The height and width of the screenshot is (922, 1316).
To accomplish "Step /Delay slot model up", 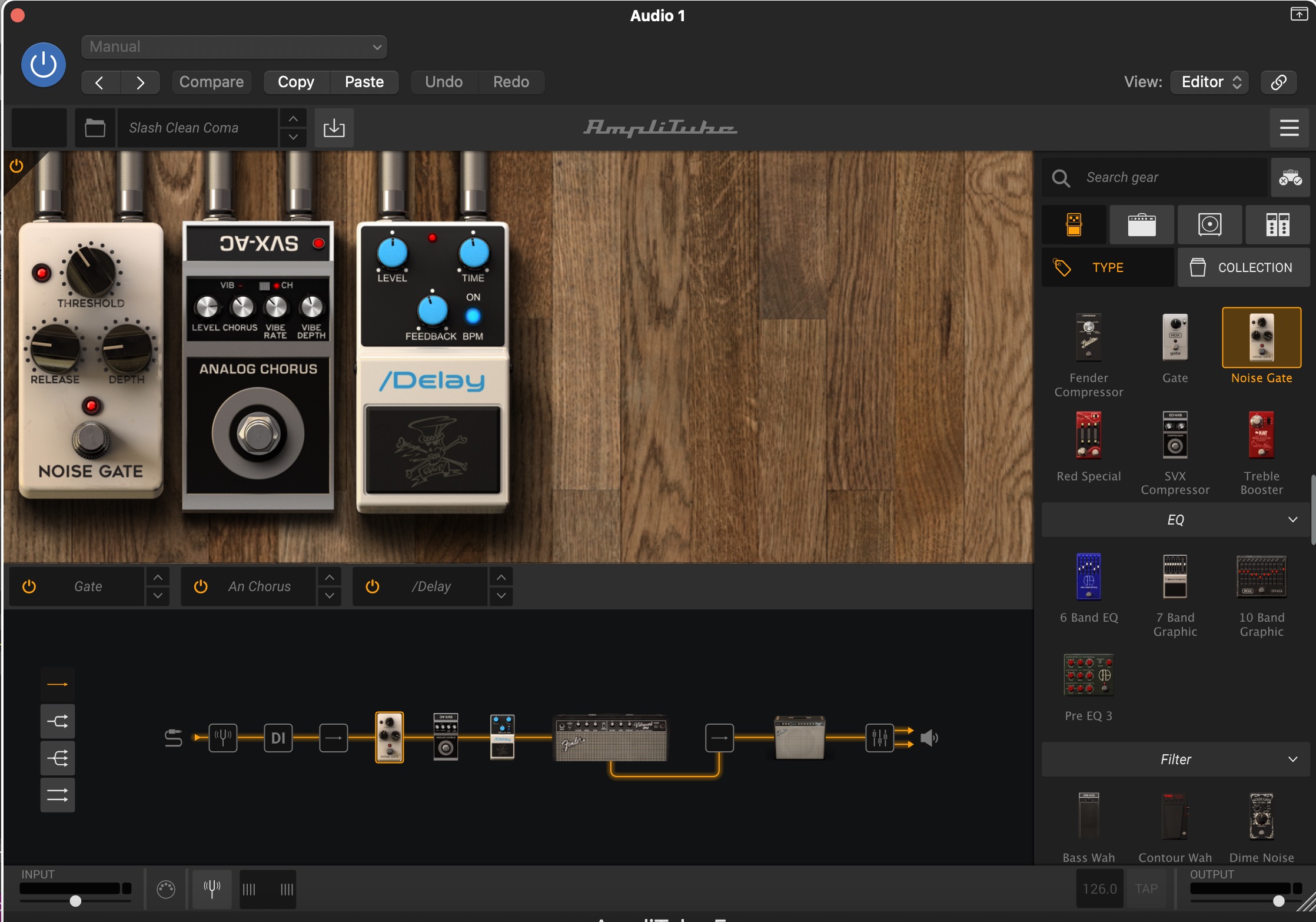I will point(501,578).
